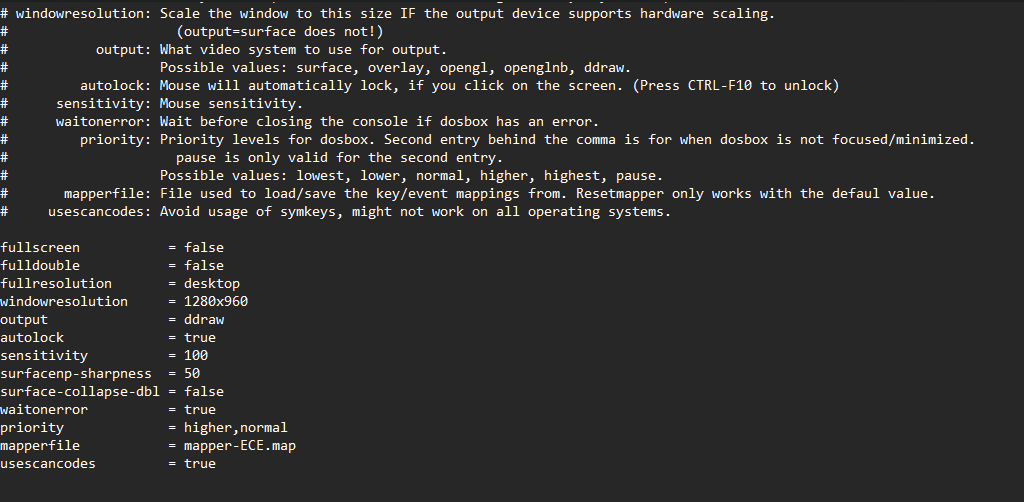1024x502 pixels.
Task: Select the windowresolution value 1280x960
Action: [x=216, y=302]
